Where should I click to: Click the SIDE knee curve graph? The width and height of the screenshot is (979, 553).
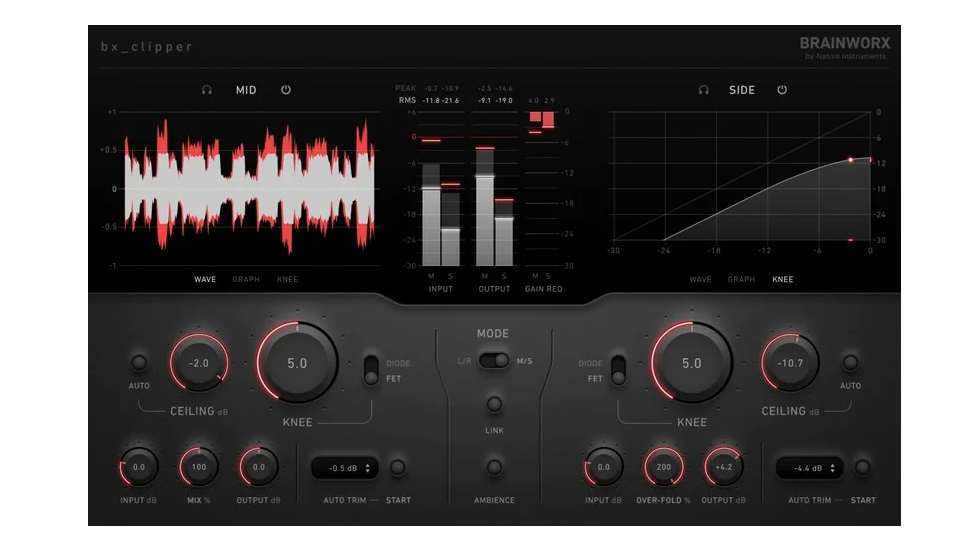point(741,177)
